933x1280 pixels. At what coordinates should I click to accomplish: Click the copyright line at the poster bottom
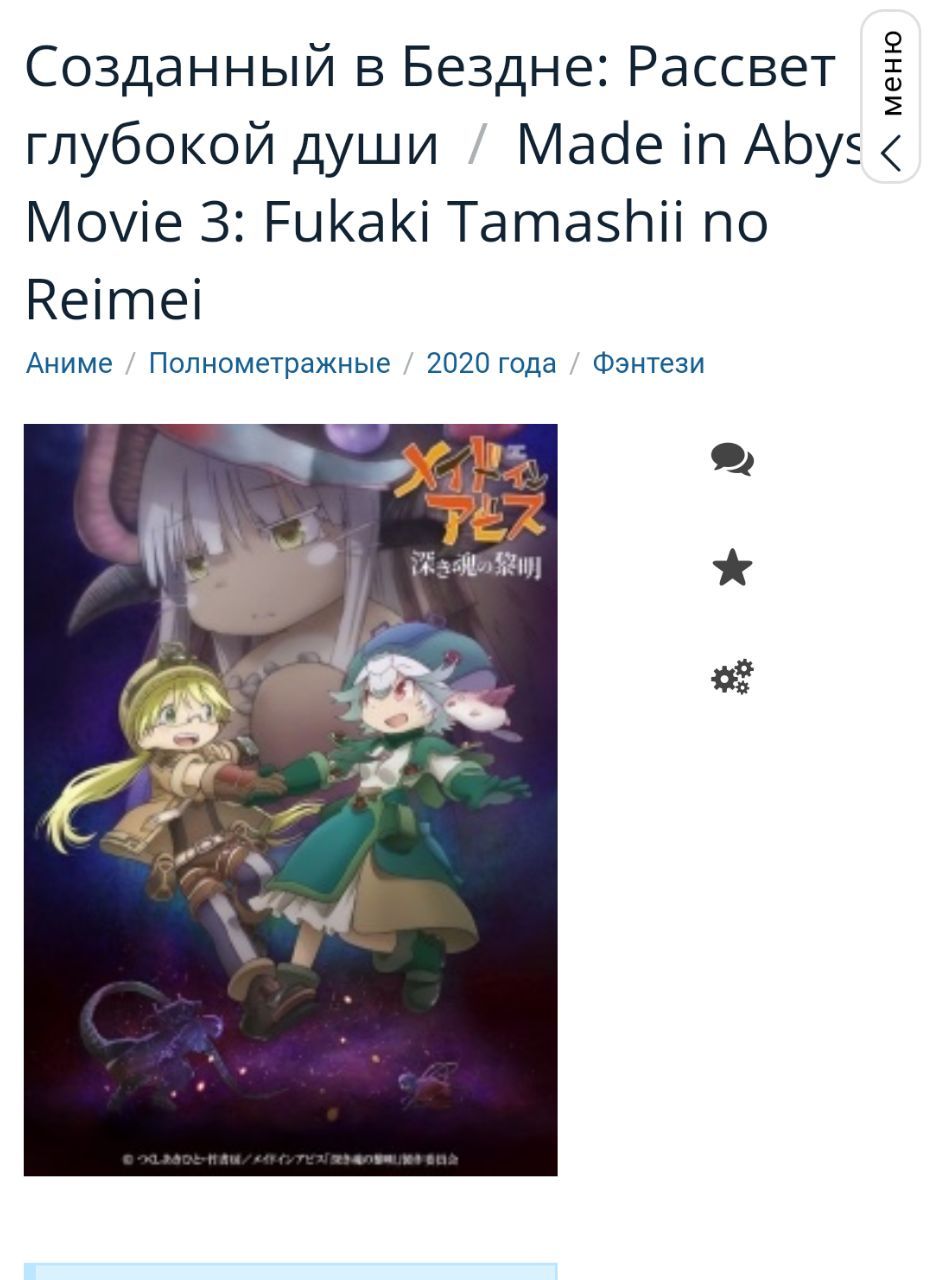coord(291,1160)
